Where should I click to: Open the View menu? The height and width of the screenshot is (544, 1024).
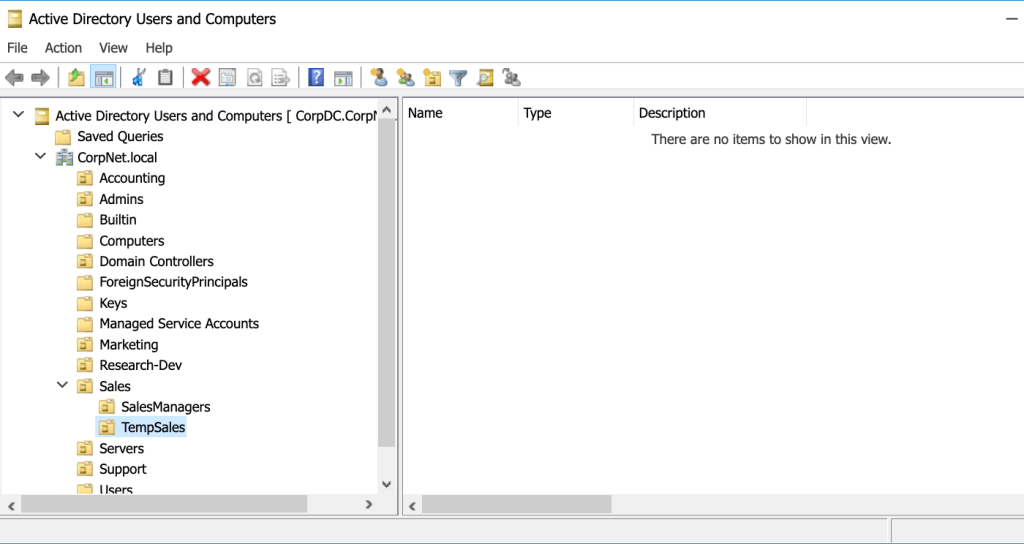pyautogui.click(x=113, y=48)
